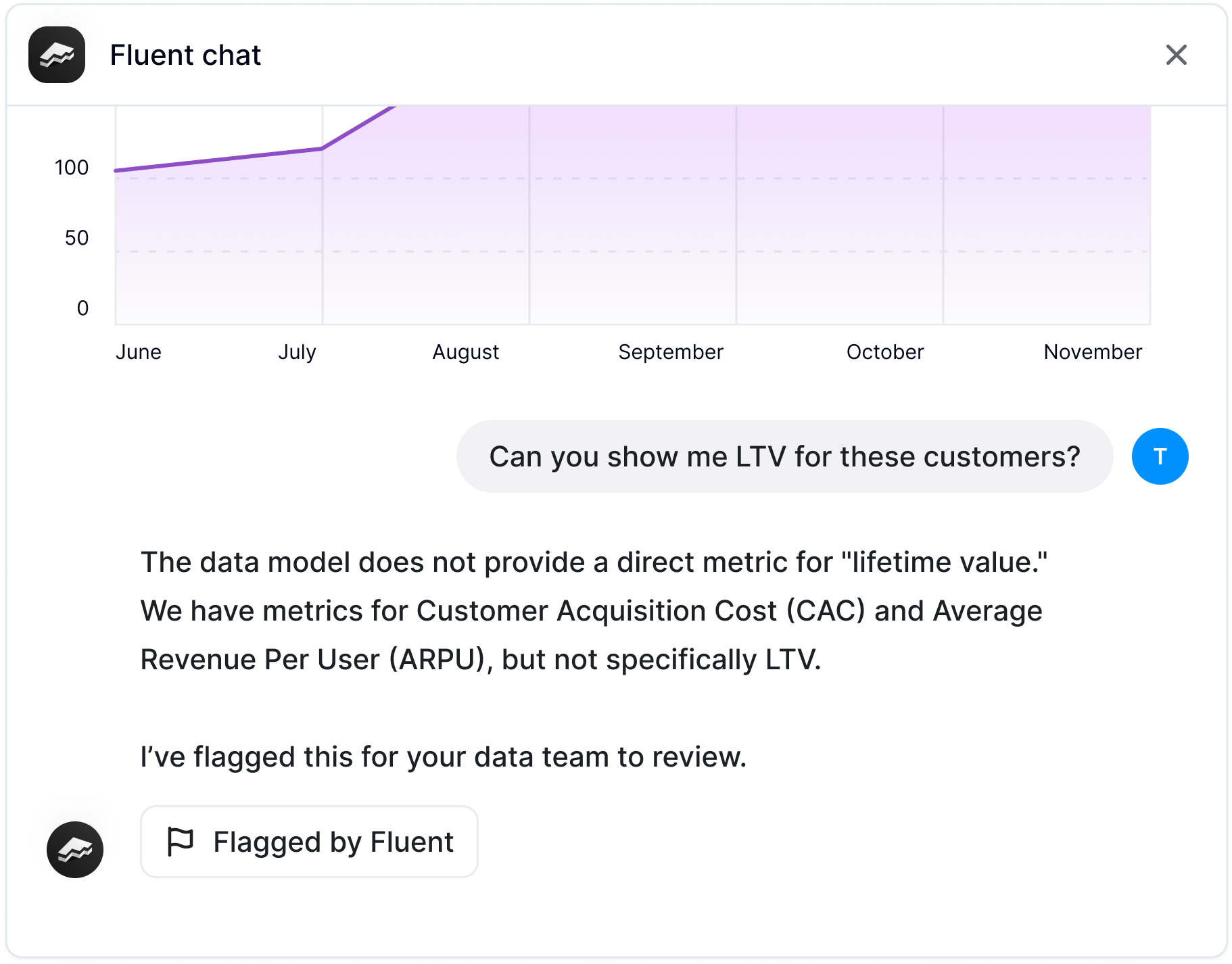Screen dimensions: 1232x964
Task: Click the "flagged this for your data team" sentence
Action: coord(443,756)
